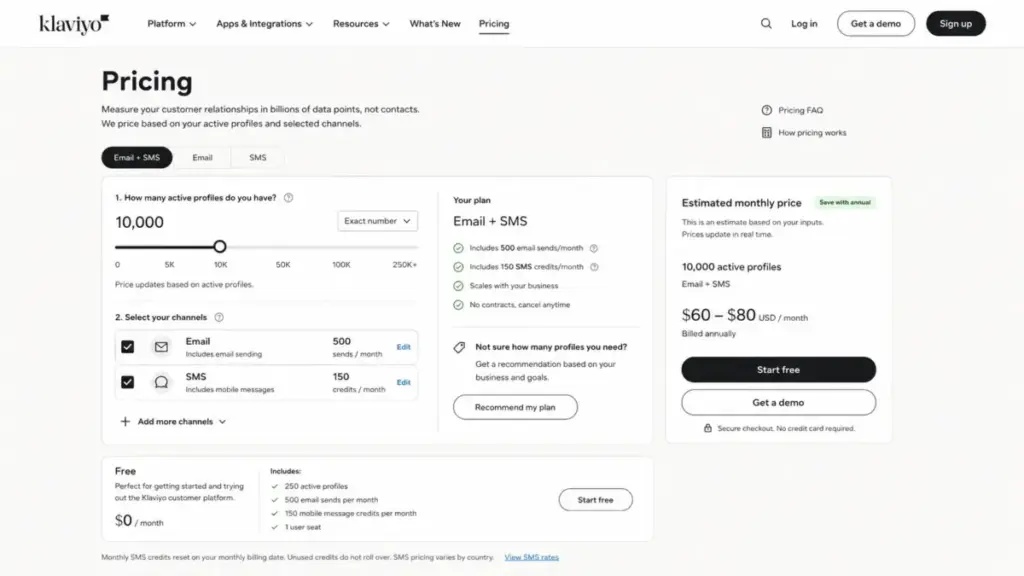Edit the SMS credits amount
The height and width of the screenshot is (576, 1024).
pyautogui.click(x=404, y=383)
